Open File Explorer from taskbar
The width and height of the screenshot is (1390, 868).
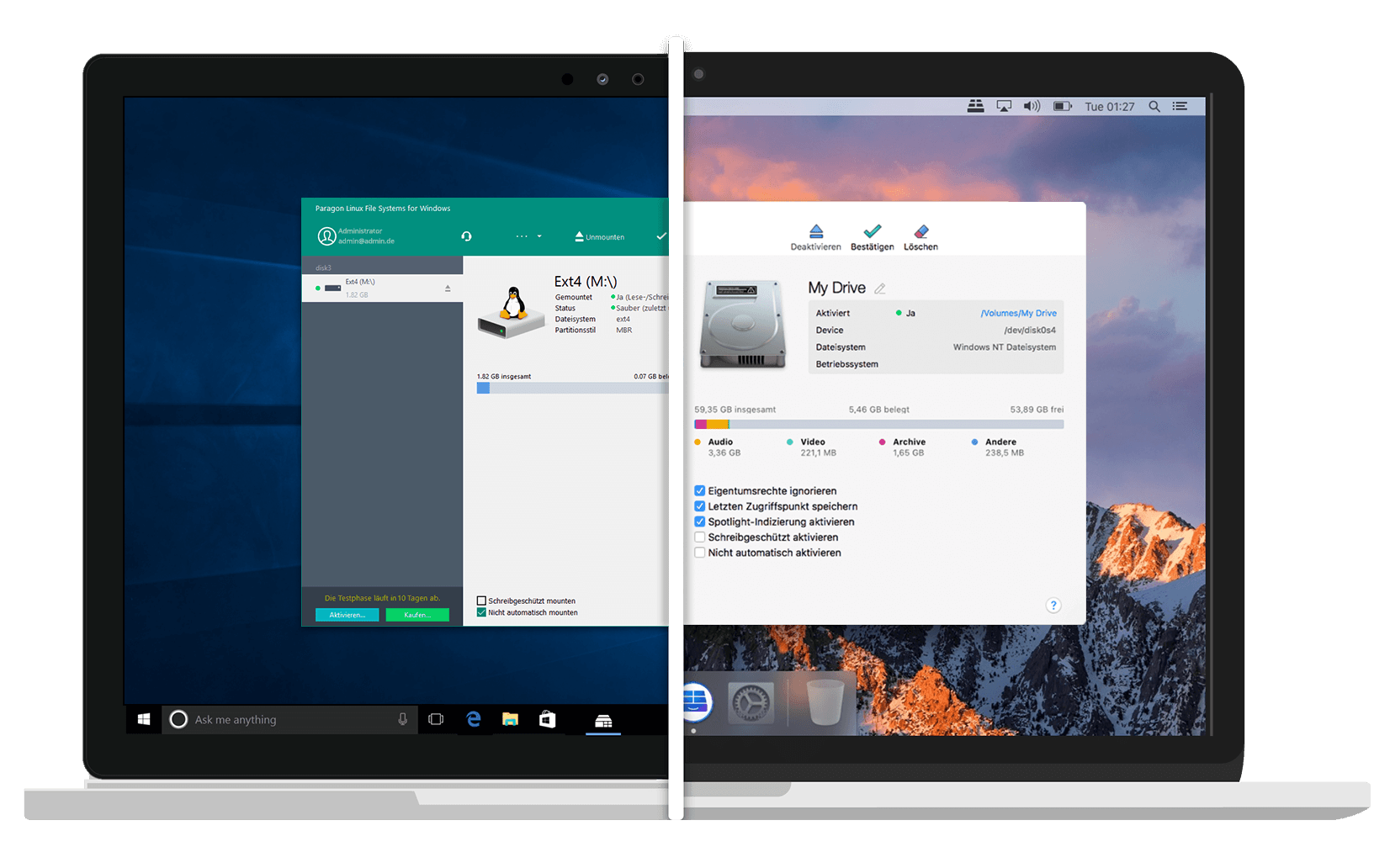click(x=510, y=719)
